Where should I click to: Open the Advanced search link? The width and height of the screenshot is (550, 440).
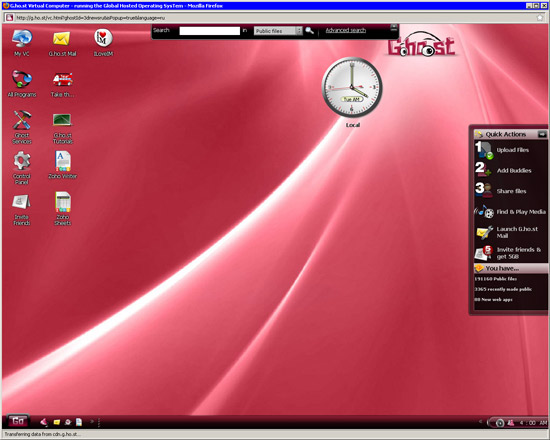click(x=346, y=31)
